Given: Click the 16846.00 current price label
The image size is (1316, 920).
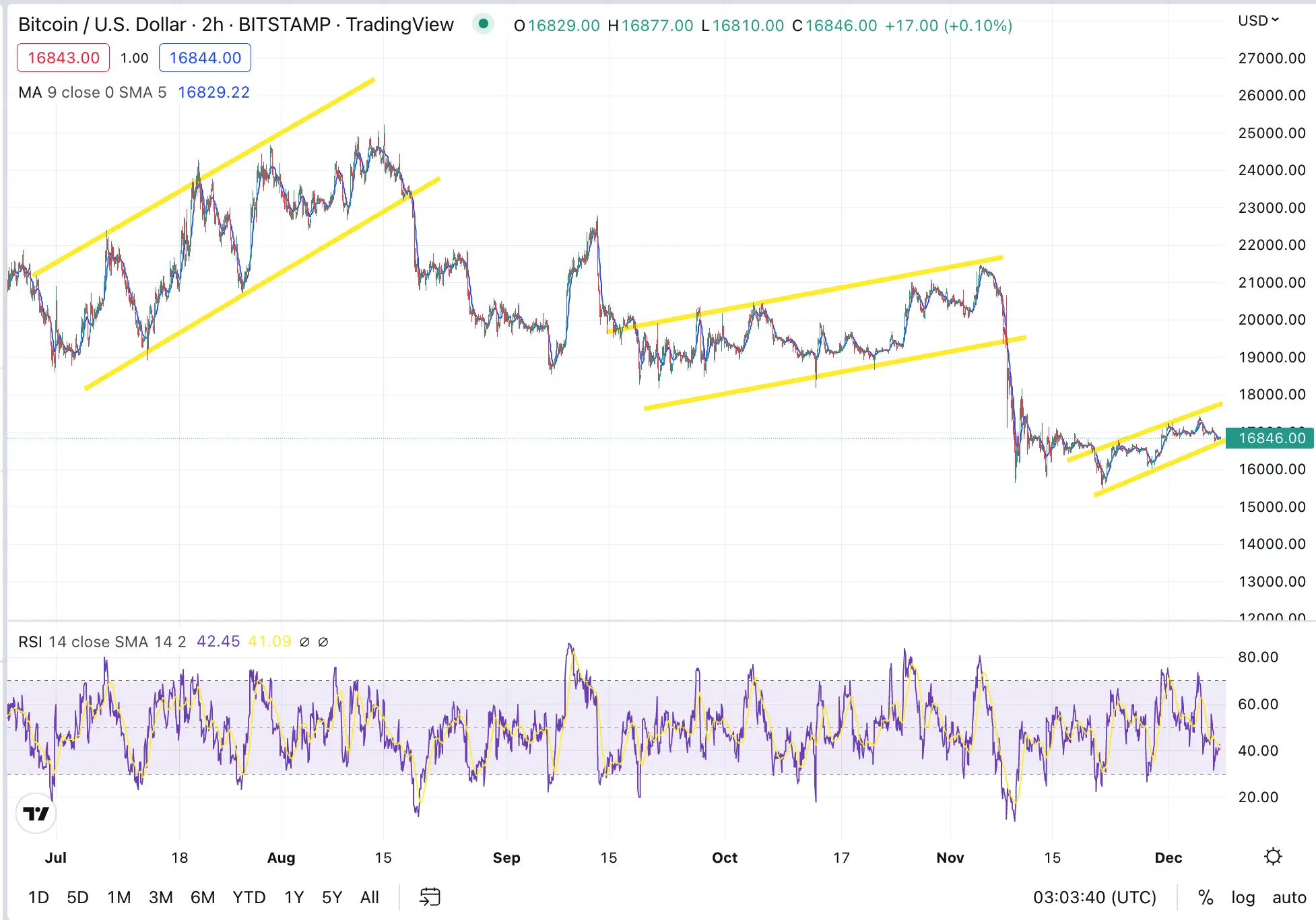Looking at the screenshot, I should pyautogui.click(x=1270, y=438).
